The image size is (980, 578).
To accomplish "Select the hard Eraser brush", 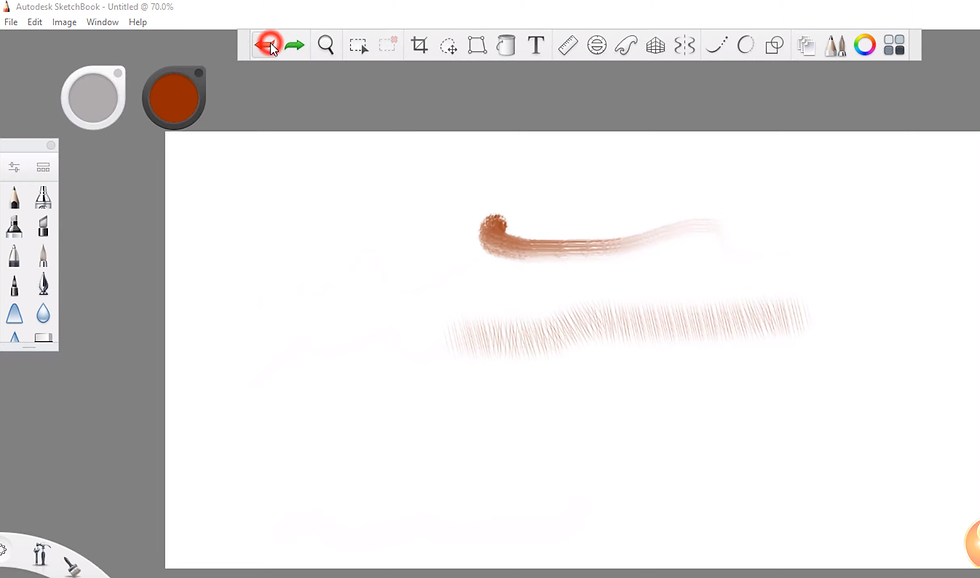I will pos(43,337).
